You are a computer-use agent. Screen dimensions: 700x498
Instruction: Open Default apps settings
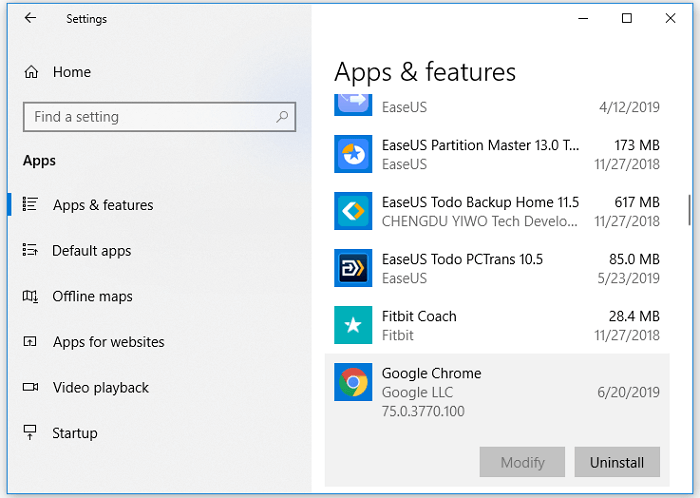91,251
